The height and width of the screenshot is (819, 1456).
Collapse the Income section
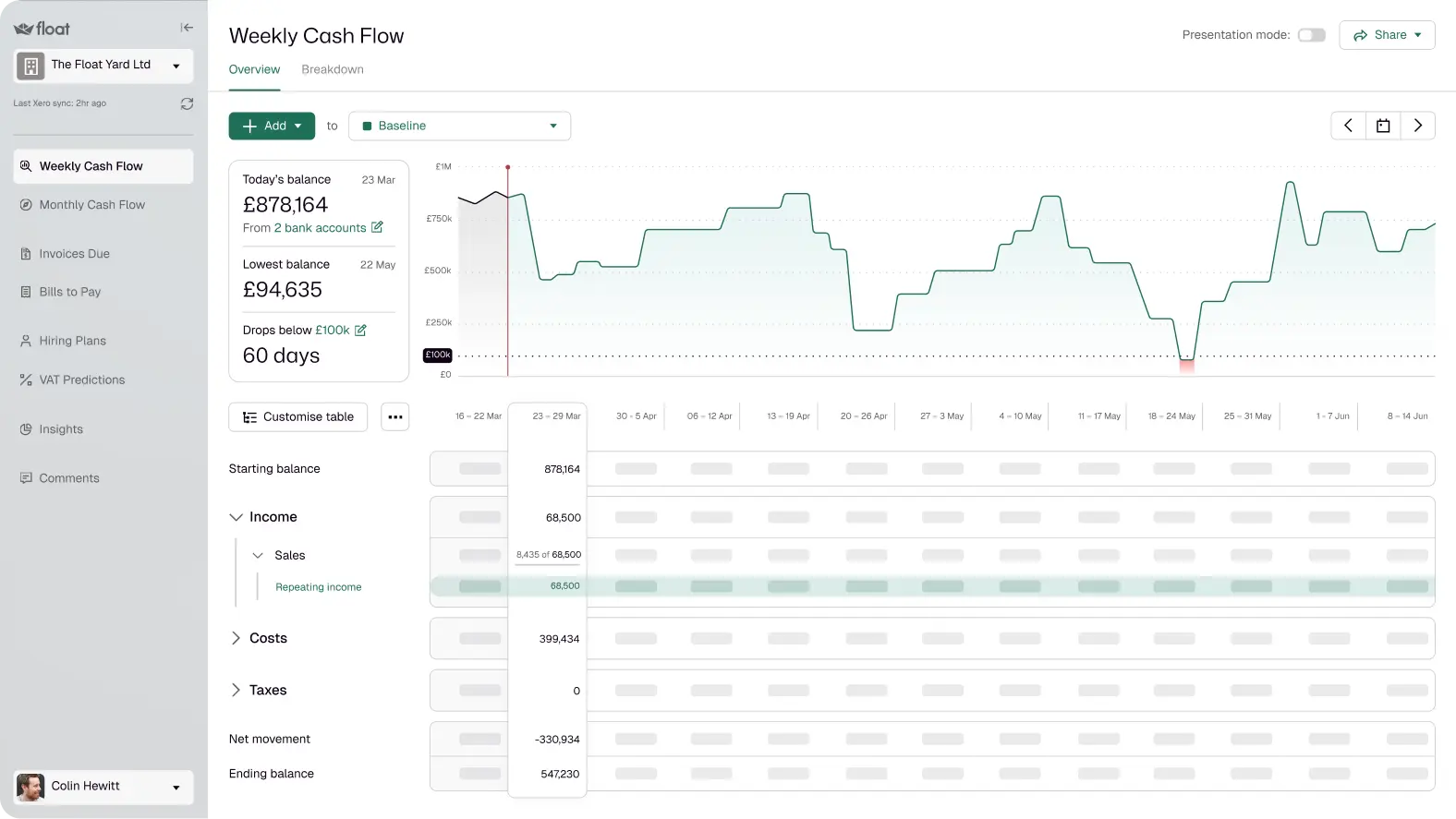[x=236, y=517]
